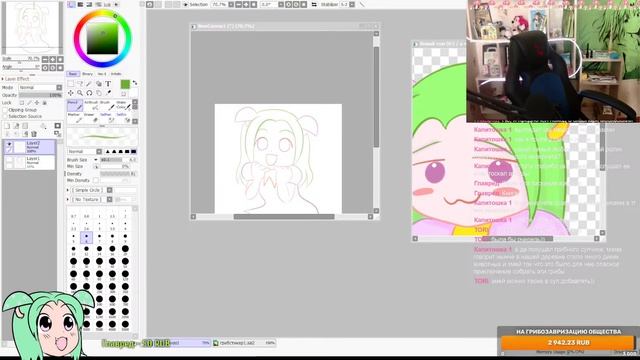Click inside the color wheel saturation square

pos(102,39)
